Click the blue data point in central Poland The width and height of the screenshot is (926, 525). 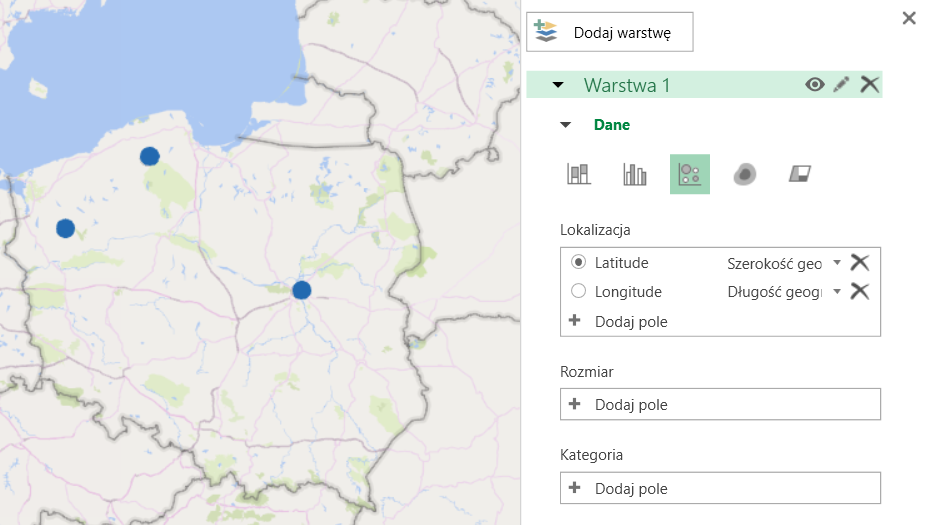pyautogui.click(x=302, y=290)
